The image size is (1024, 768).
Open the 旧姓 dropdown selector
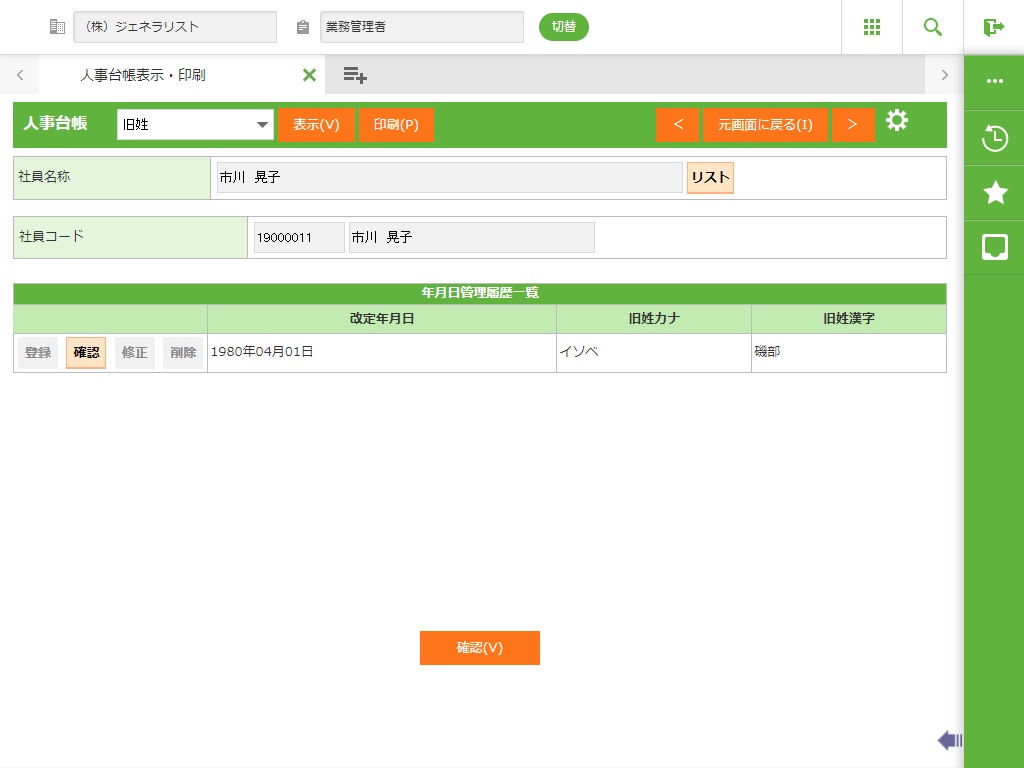[x=195, y=125]
